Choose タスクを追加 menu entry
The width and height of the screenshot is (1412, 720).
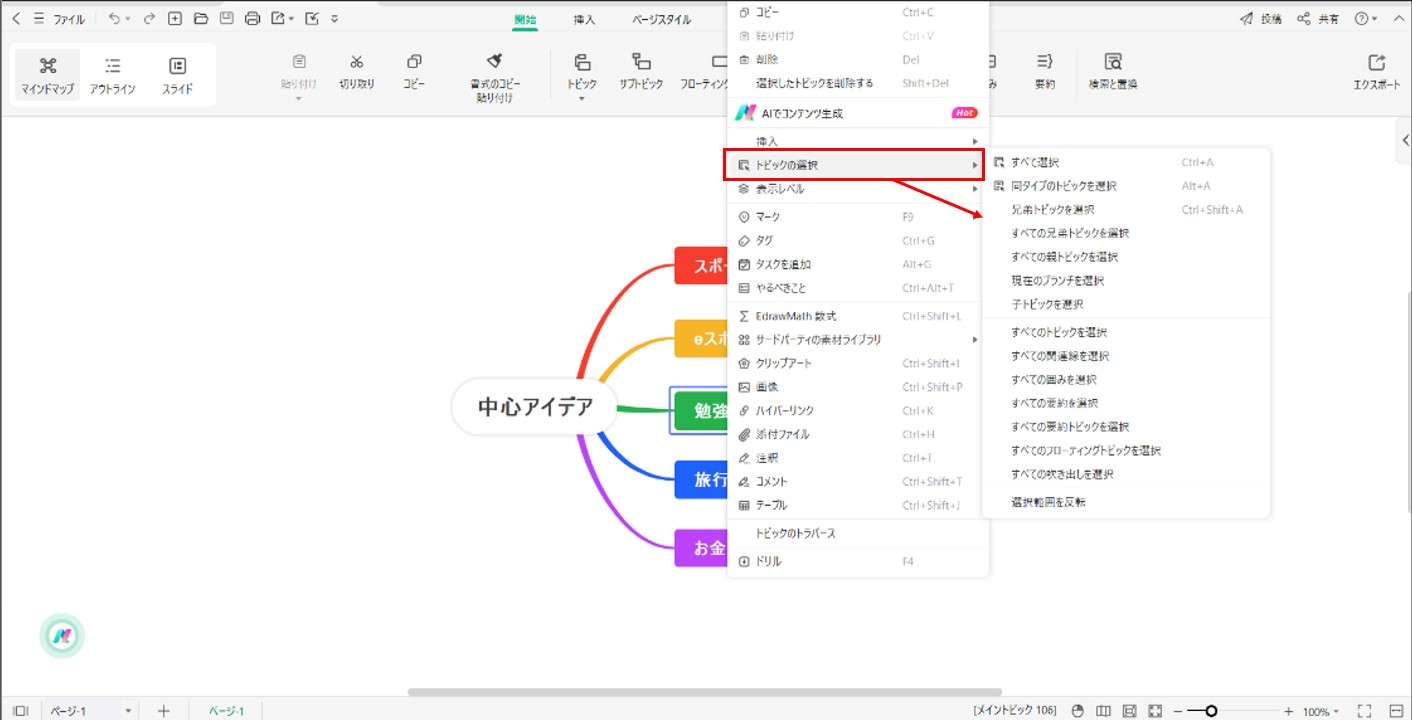[858, 265]
